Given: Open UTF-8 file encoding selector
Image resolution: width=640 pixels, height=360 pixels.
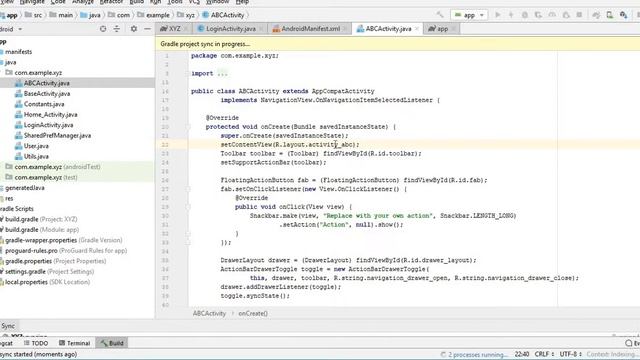Looking at the screenshot, I should 570,354.
